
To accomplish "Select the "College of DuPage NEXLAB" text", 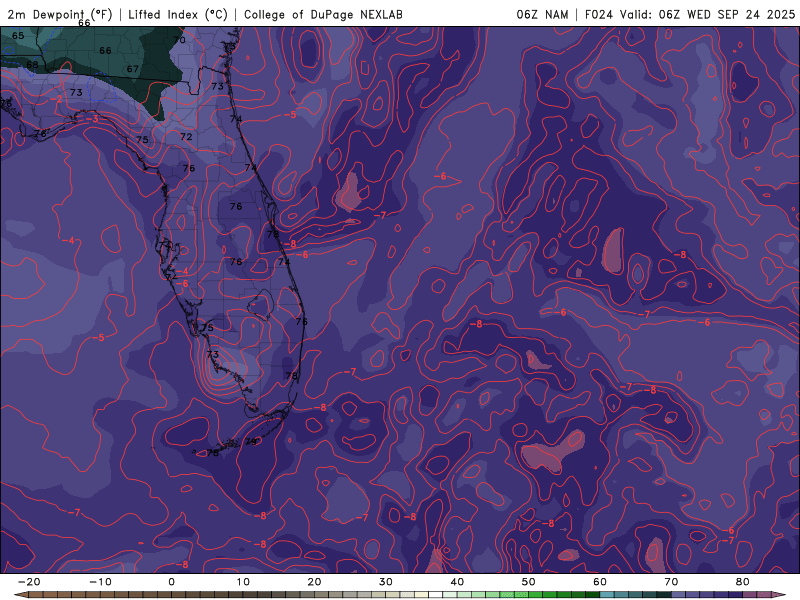I will [x=323, y=14].
